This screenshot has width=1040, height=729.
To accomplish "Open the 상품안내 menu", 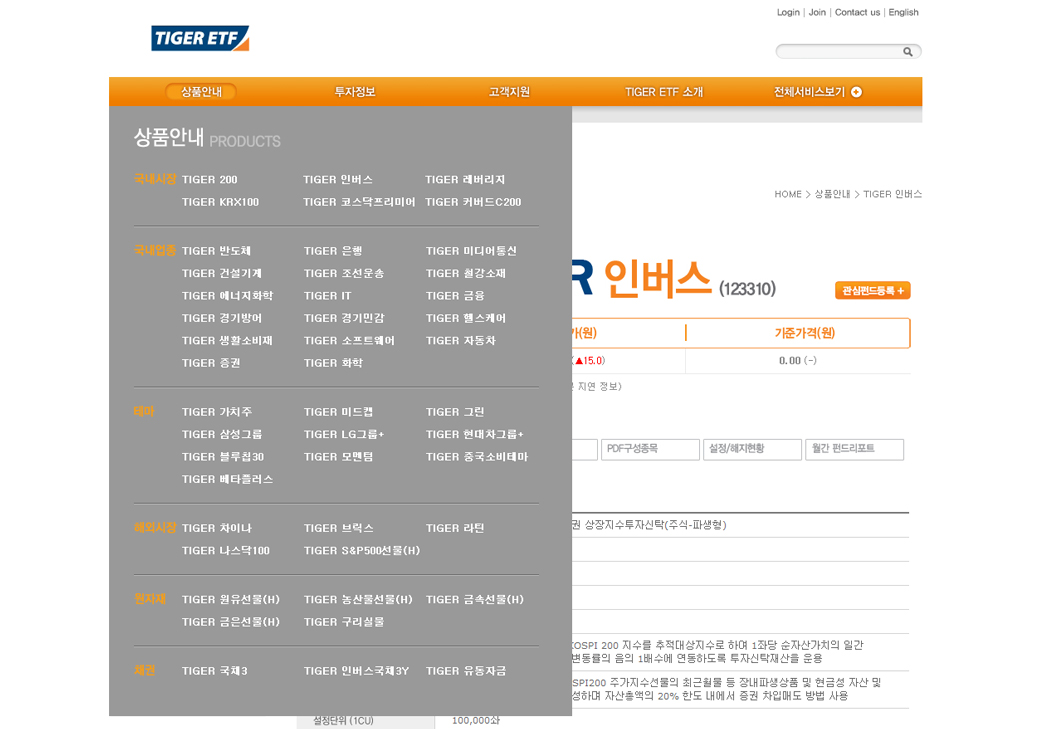I will (x=201, y=92).
